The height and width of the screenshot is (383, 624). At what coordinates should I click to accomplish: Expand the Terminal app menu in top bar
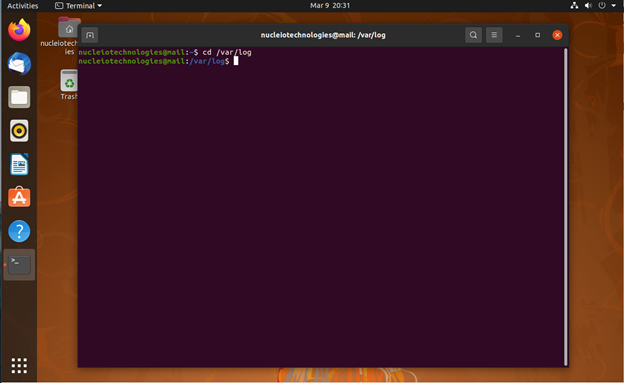78,6
